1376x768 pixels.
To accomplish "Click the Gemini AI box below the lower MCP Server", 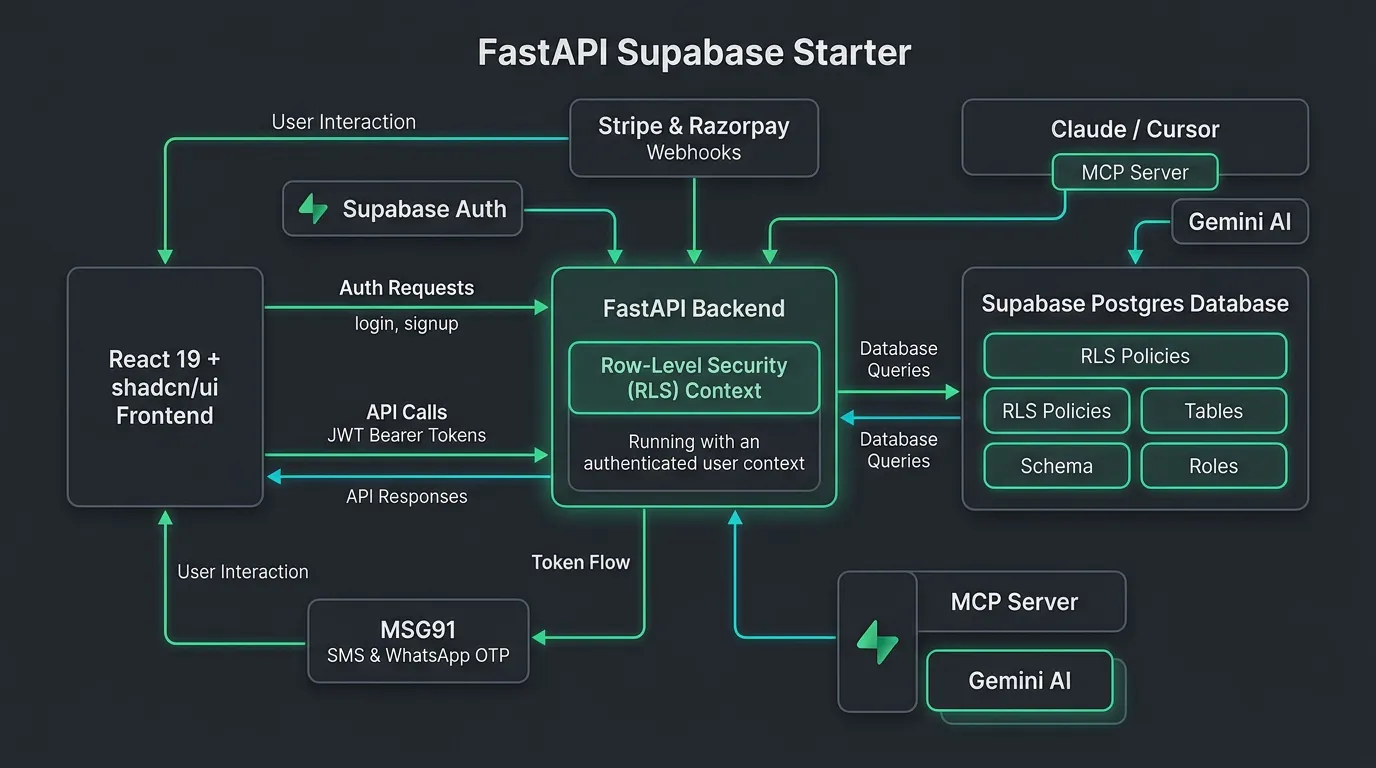I will click(x=1020, y=681).
